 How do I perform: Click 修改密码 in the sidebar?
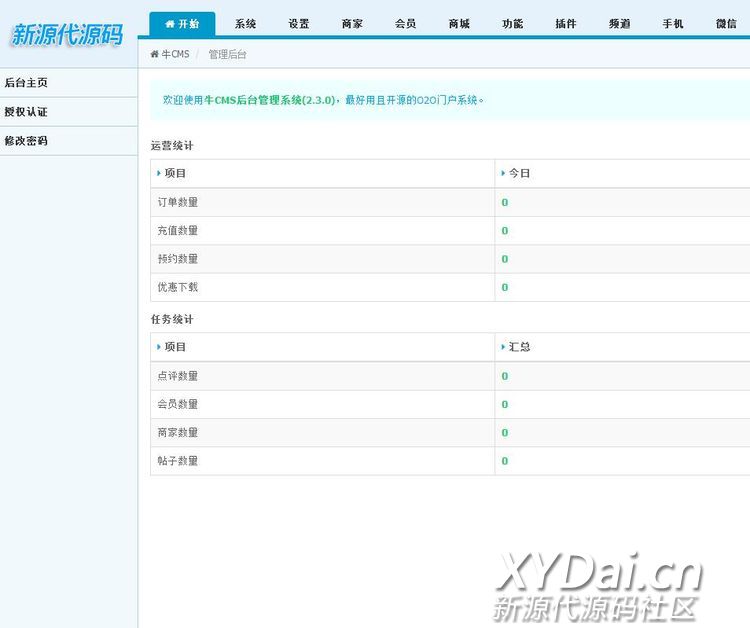click(x=26, y=141)
